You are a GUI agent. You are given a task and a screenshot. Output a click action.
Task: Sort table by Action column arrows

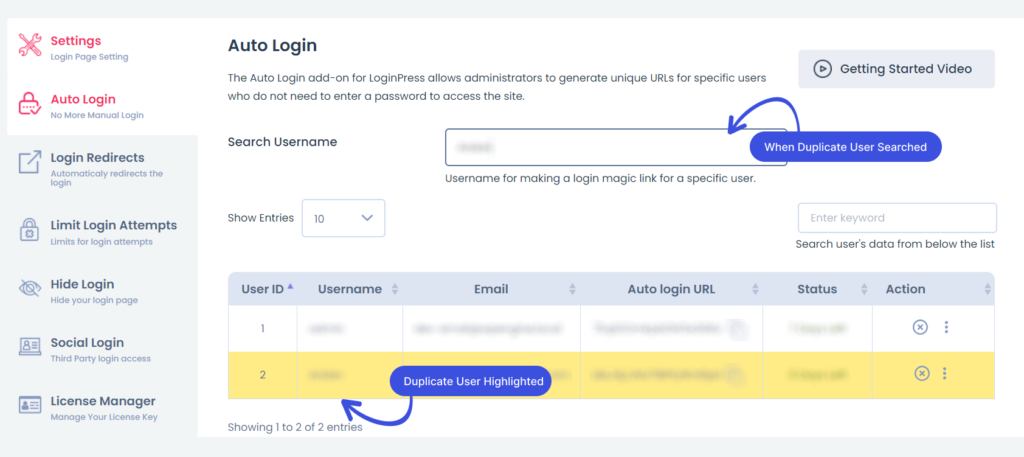tap(987, 289)
